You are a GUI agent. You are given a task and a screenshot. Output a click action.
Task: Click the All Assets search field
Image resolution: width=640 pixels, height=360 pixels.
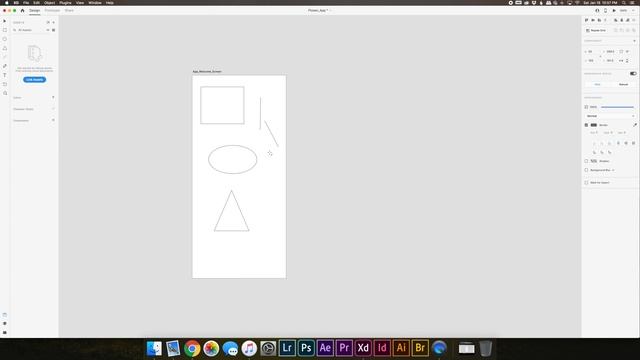point(29,30)
